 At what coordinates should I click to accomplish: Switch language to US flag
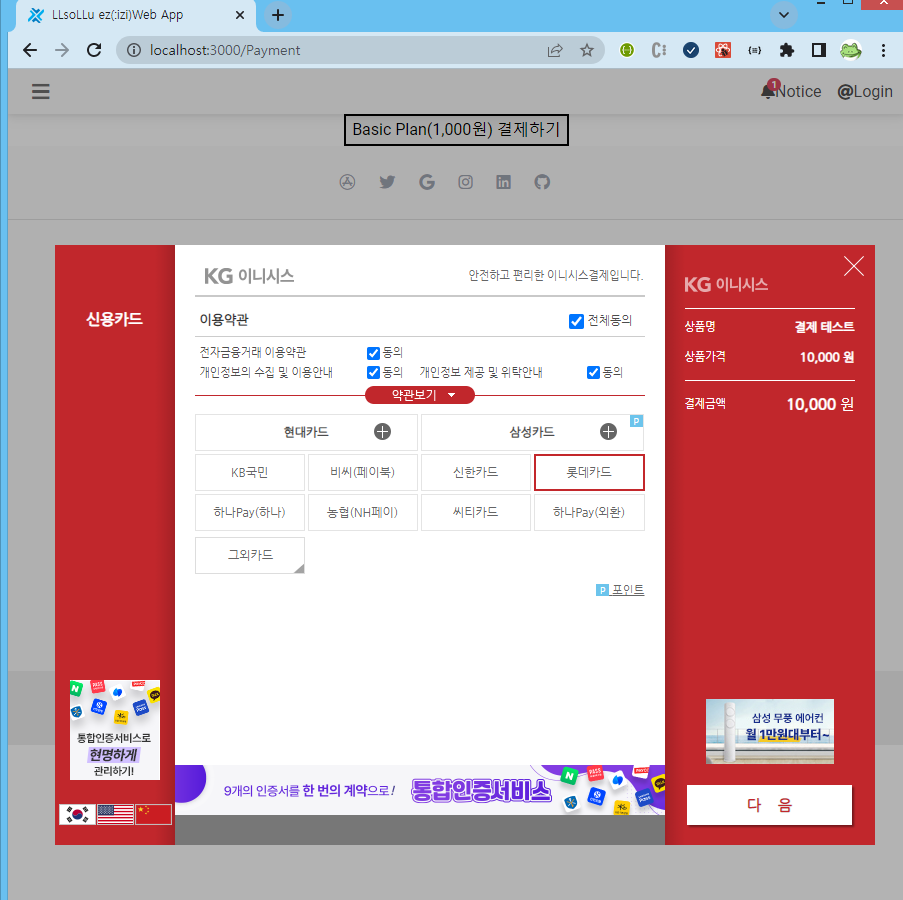[x=115, y=814]
